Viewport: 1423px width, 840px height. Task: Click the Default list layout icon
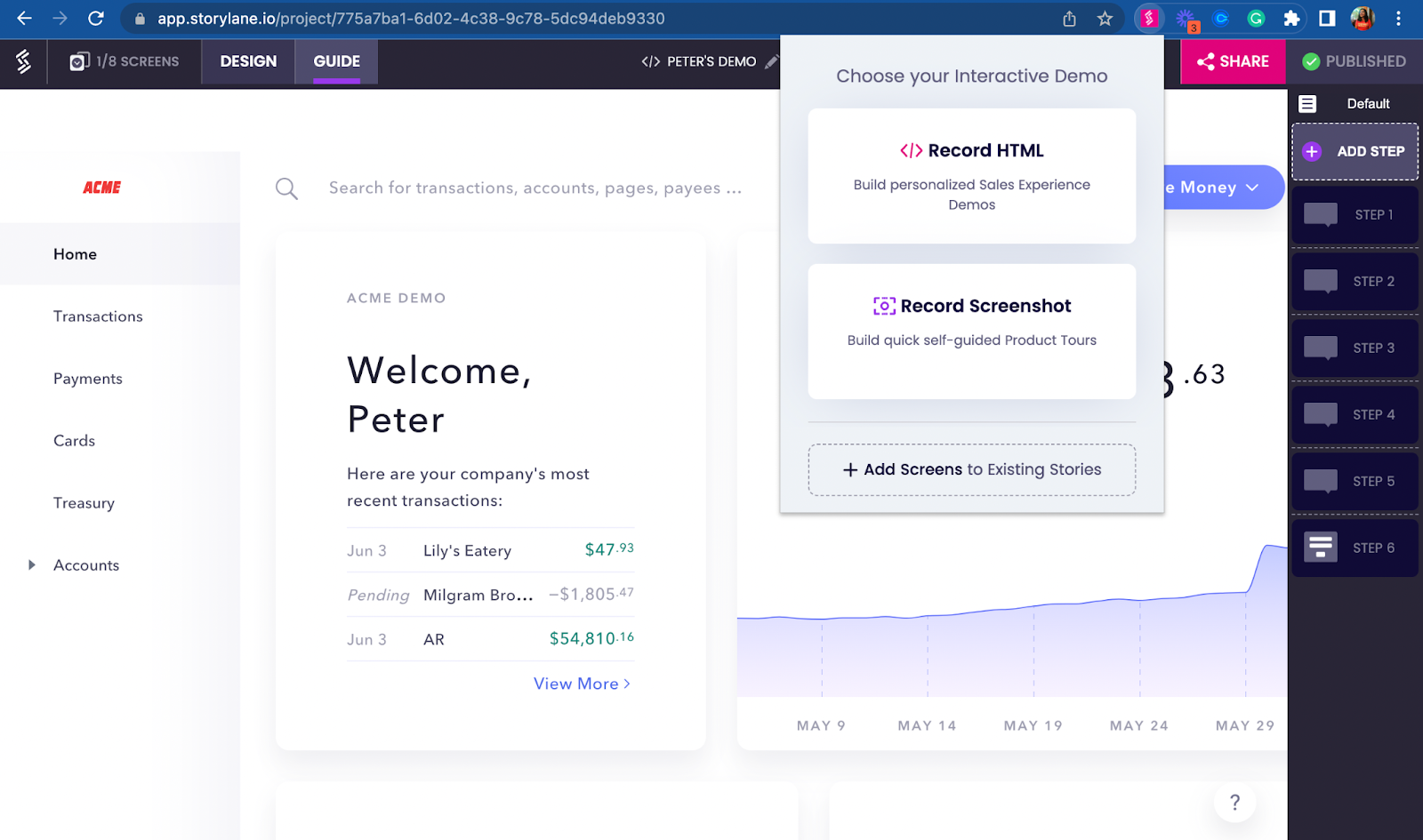[x=1307, y=104]
